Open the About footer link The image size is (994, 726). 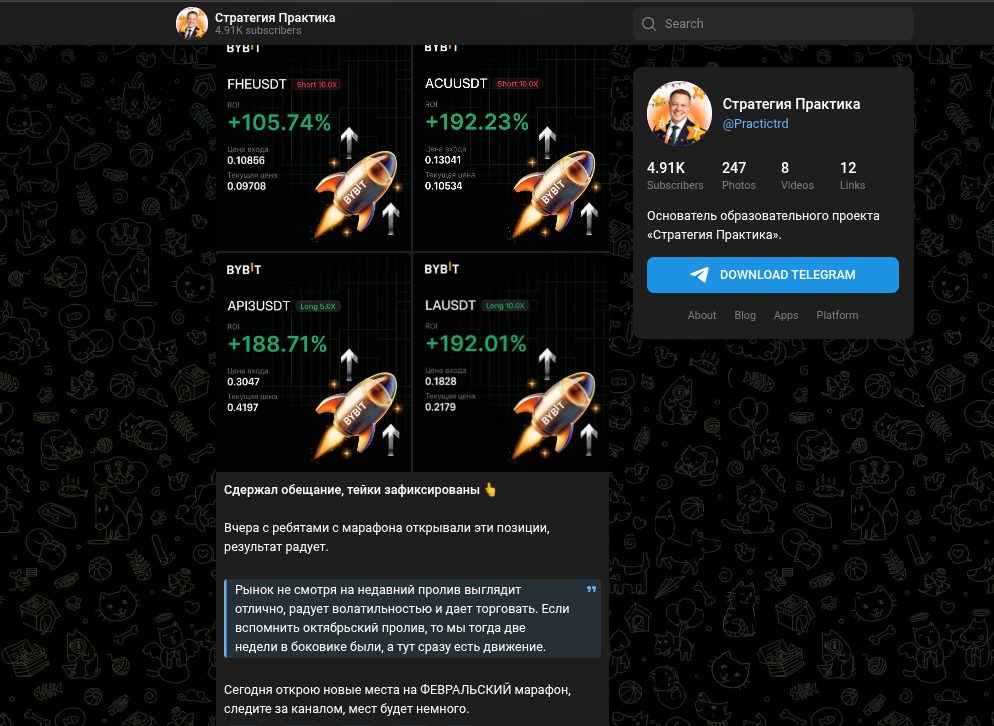702,315
